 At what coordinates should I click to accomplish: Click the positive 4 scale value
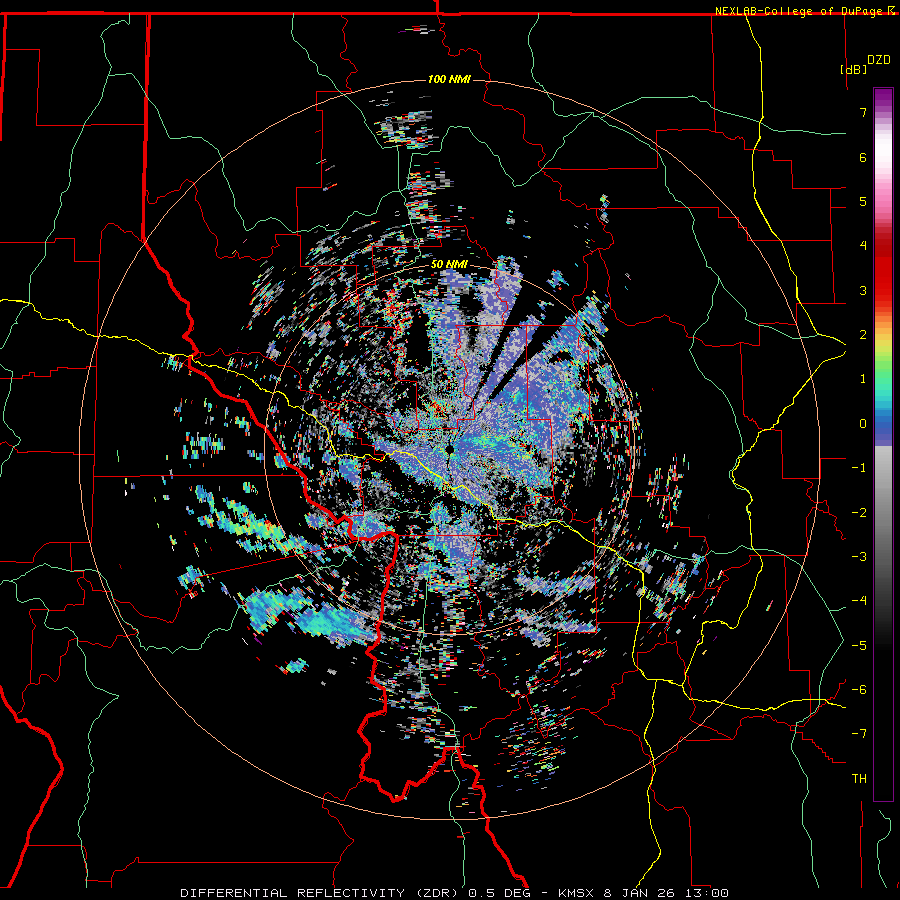point(863,246)
